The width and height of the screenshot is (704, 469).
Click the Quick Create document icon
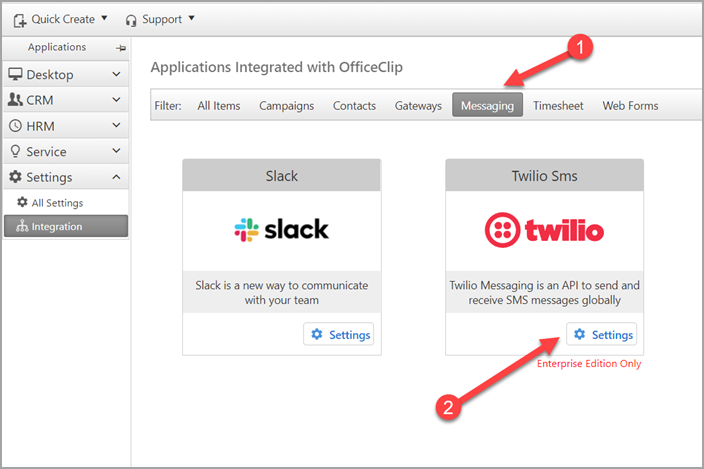tap(19, 20)
